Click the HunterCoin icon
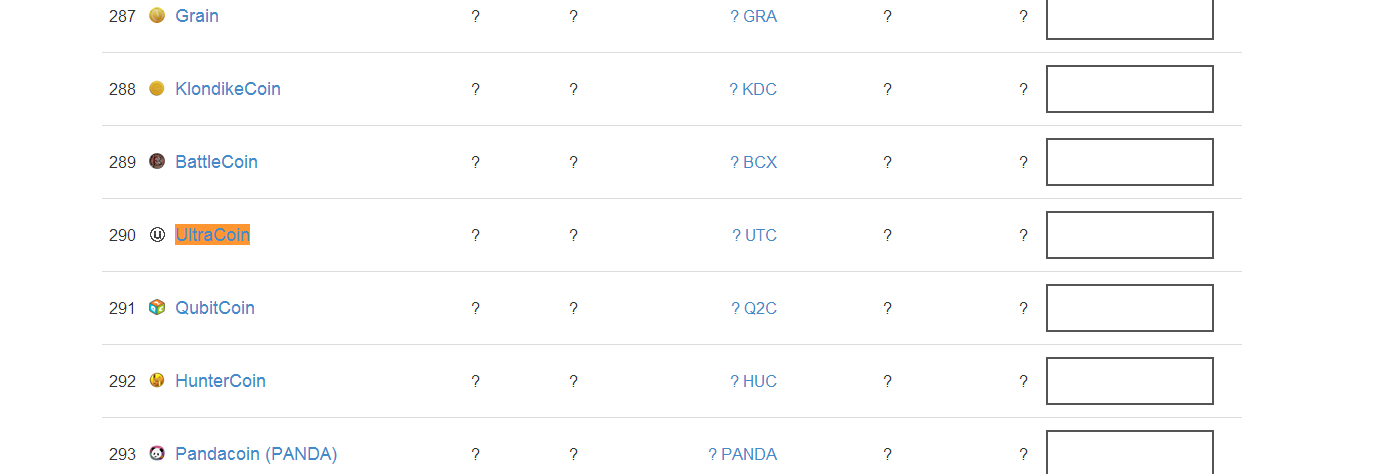The height and width of the screenshot is (474, 1397). (x=157, y=381)
